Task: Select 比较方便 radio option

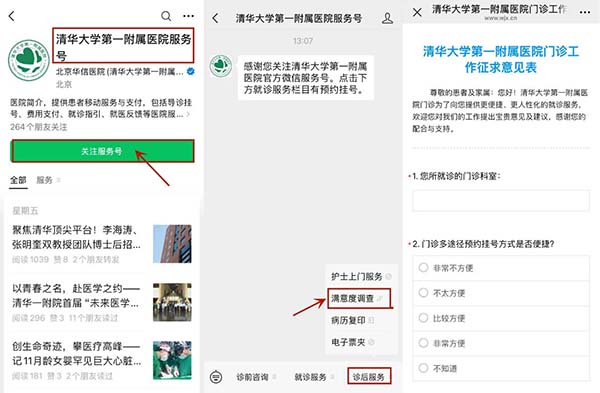Action: (x=501, y=318)
